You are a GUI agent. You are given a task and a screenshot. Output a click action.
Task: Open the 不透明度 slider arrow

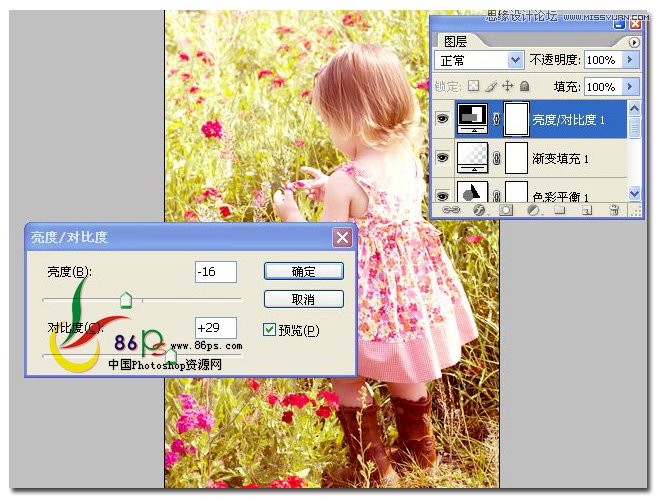630,60
